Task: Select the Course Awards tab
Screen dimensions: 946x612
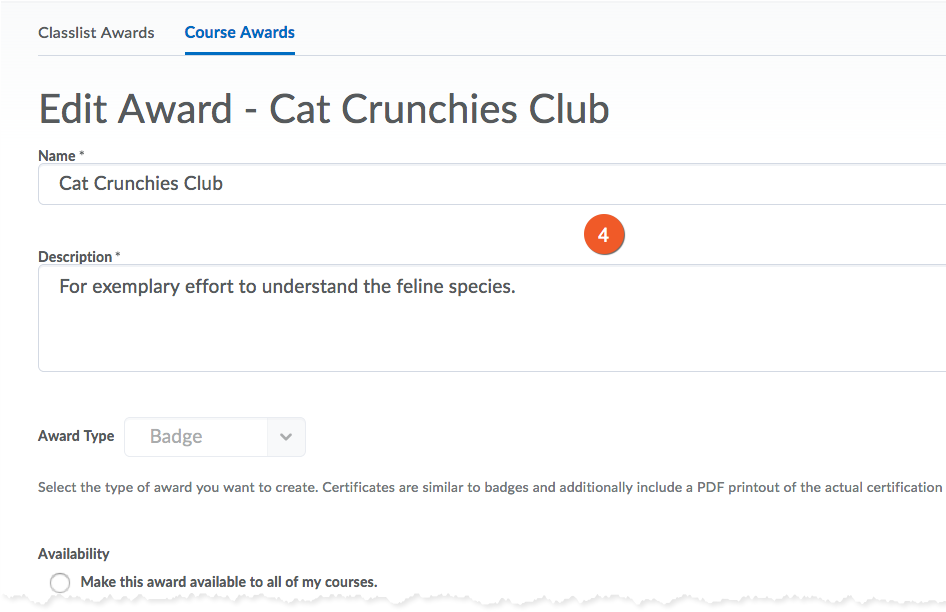Action: pyautogui.click(x=239, y=32)
